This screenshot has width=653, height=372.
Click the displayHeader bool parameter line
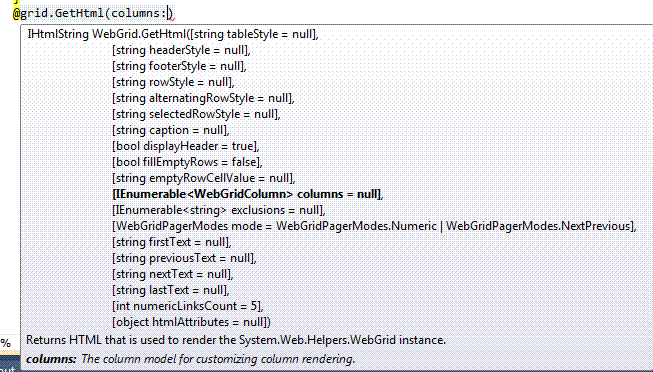(186, 146)
